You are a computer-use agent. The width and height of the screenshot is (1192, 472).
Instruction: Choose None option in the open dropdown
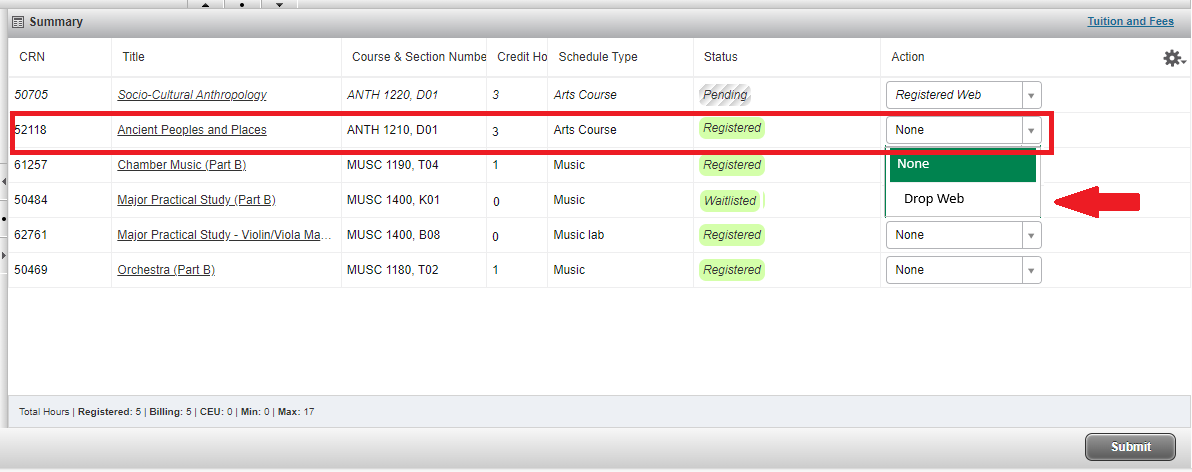(960, 164)
